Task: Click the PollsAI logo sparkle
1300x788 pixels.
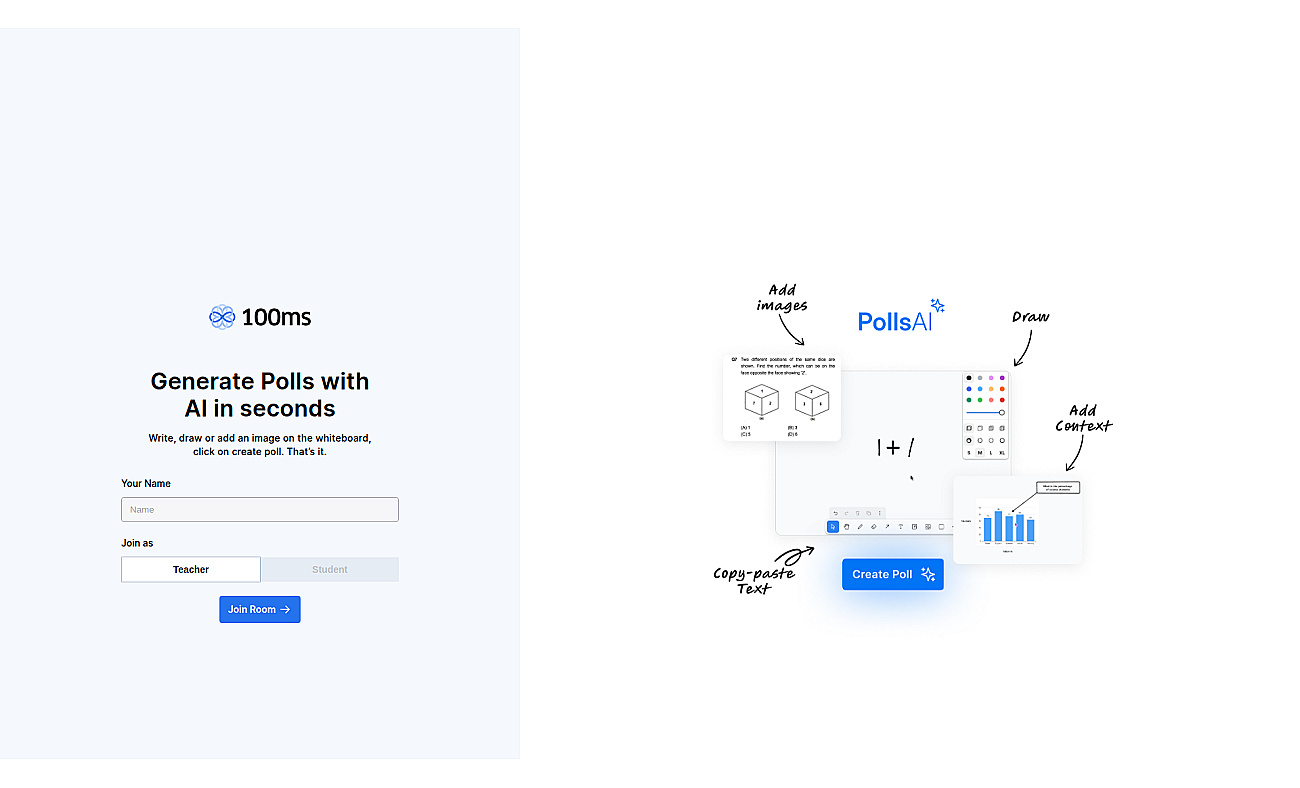Action: pyautogui.click(x=937, y=306)
